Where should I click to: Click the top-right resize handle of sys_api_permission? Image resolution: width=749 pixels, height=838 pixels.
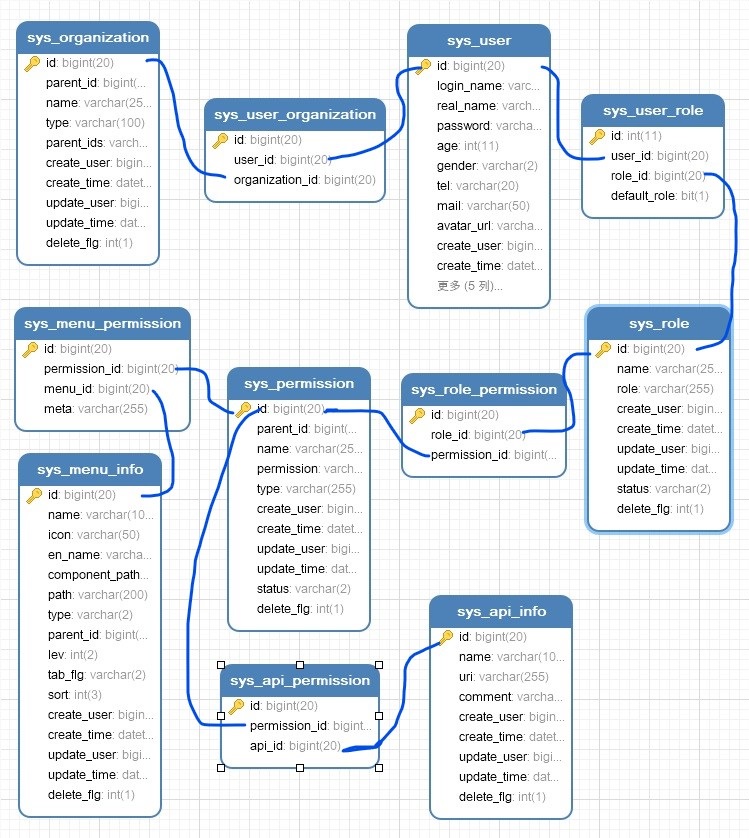coord(379,665)
